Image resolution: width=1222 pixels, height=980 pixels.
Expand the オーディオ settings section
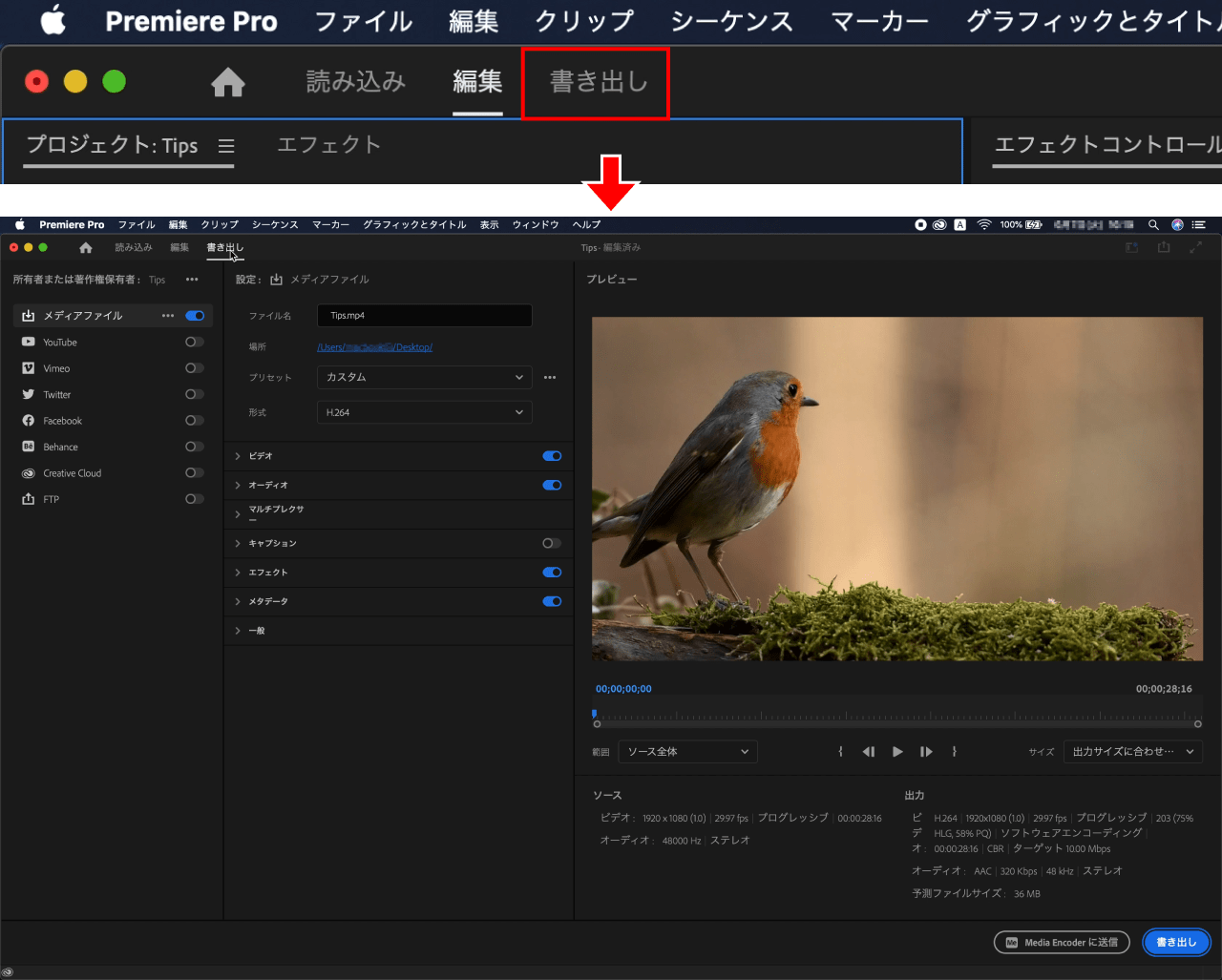point(238,485)
